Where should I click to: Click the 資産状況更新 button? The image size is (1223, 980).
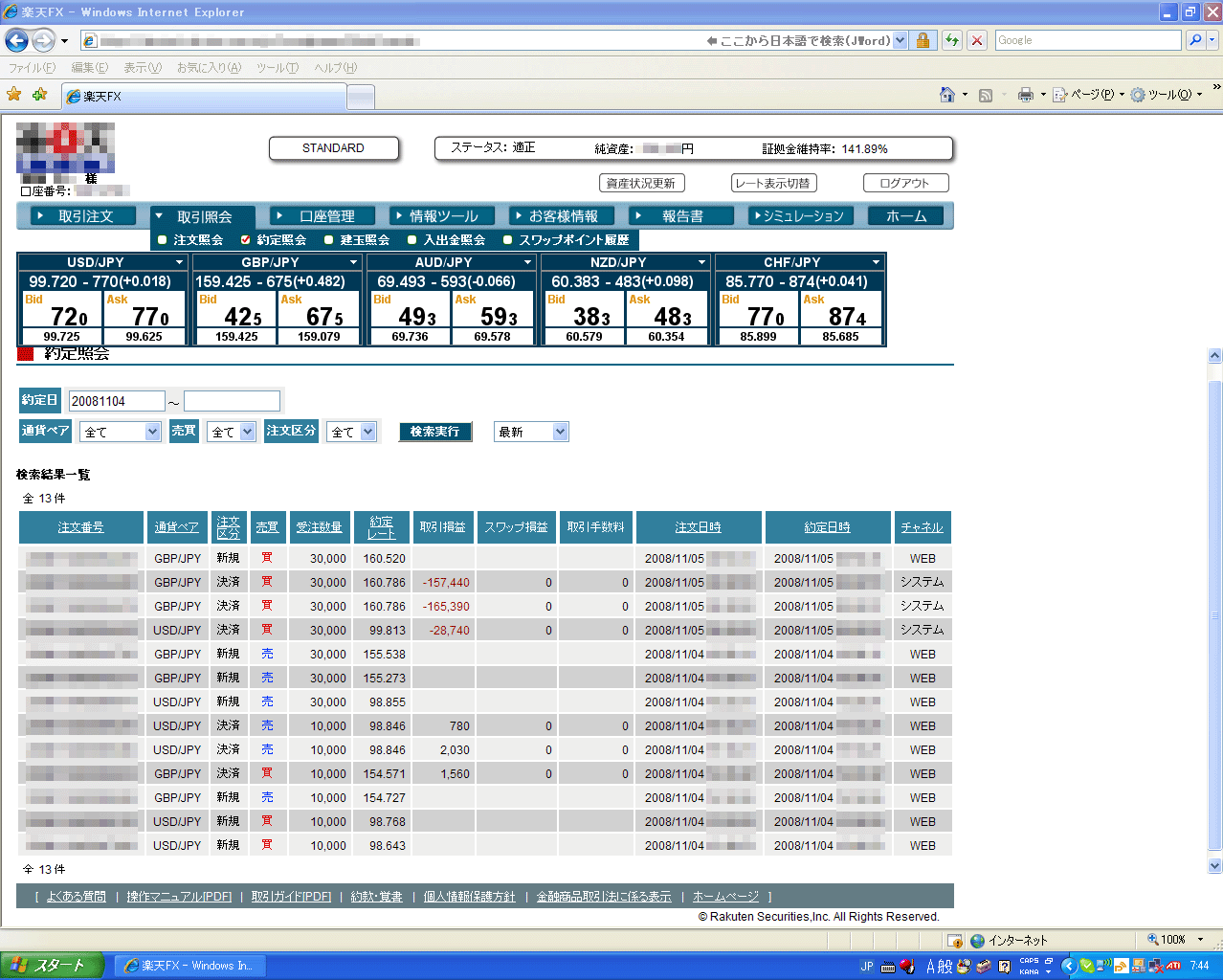coord(641,183)
